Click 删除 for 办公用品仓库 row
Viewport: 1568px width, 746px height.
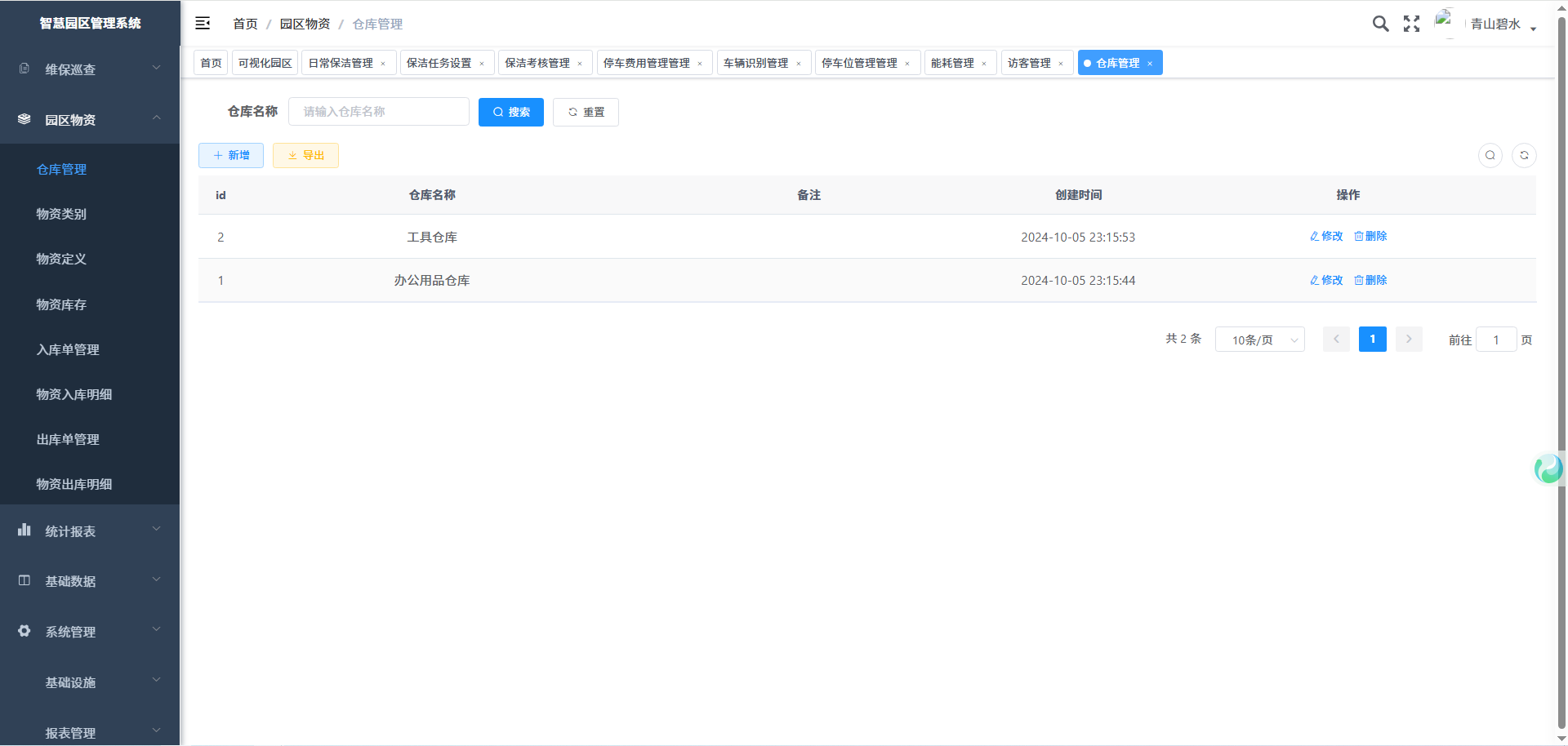pos(1370,280)
